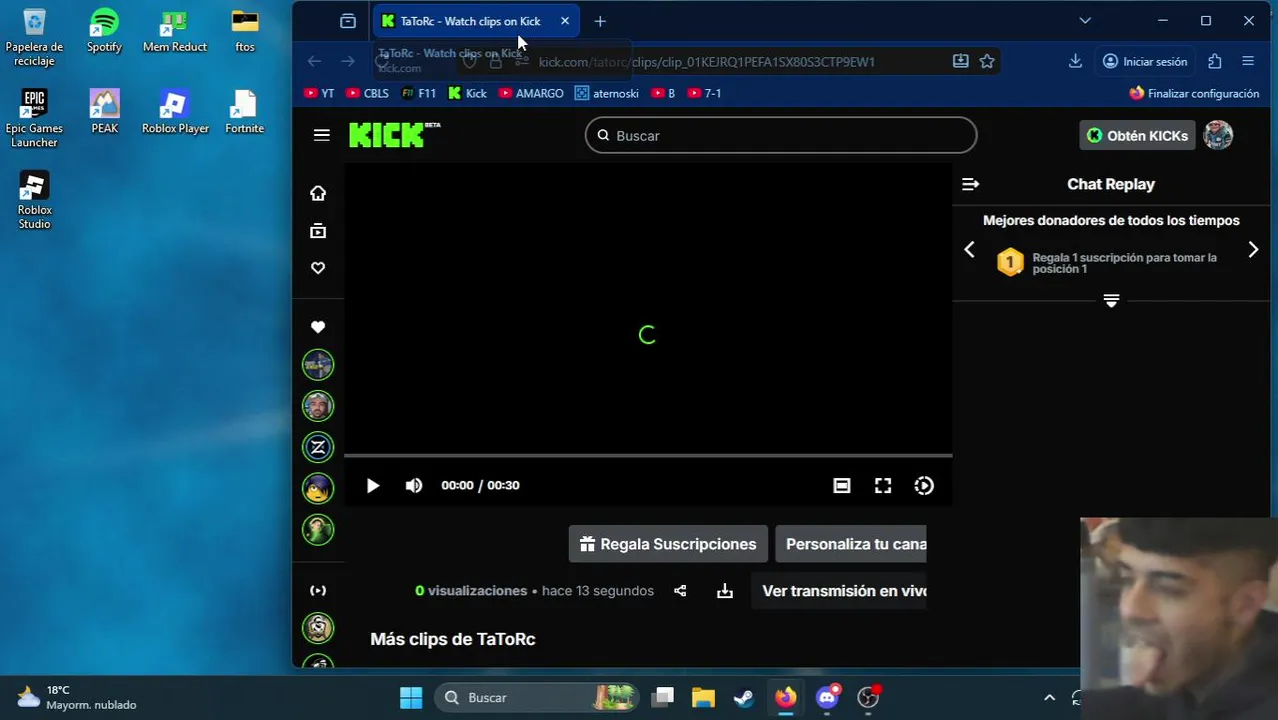Open the F11 bookmark

tap(418, 93)
